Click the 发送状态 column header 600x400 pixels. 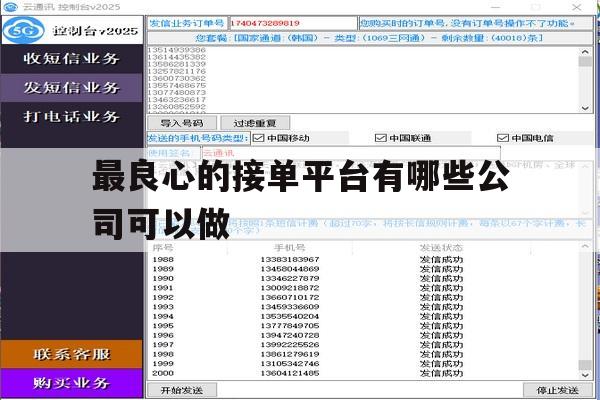(x=441, y=248)
